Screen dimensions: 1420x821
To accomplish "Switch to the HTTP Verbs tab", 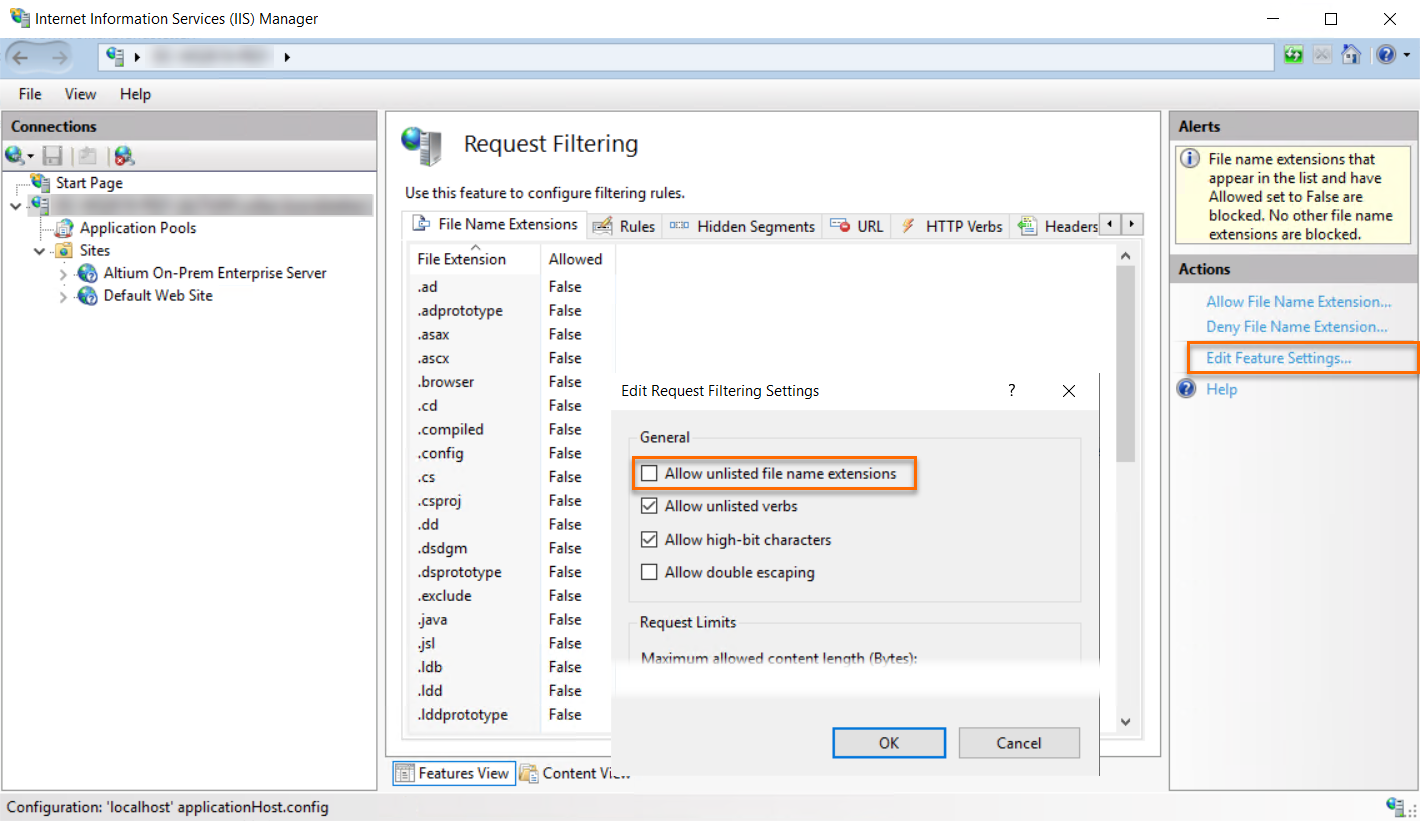I will 951,226.
